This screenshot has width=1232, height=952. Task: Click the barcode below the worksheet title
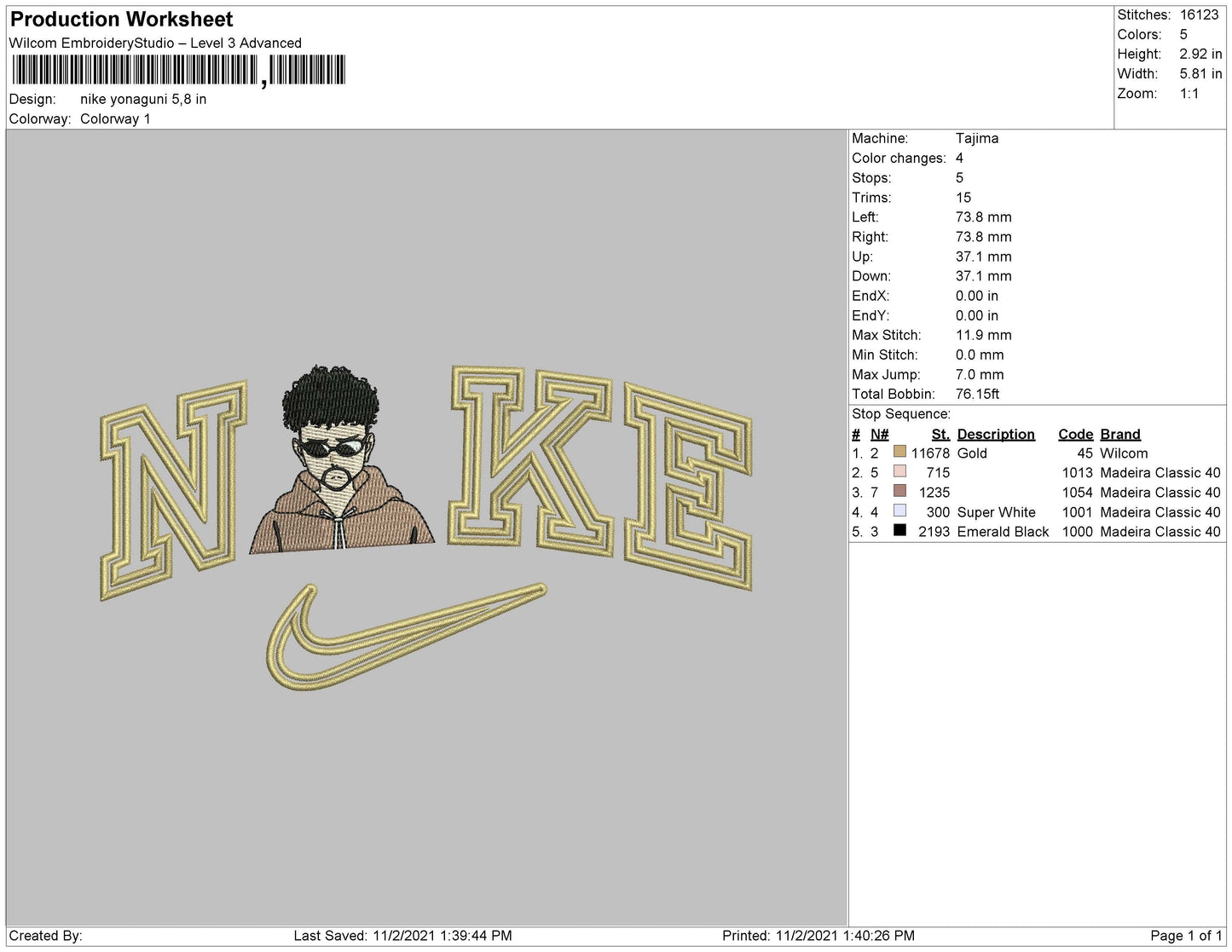179,71
